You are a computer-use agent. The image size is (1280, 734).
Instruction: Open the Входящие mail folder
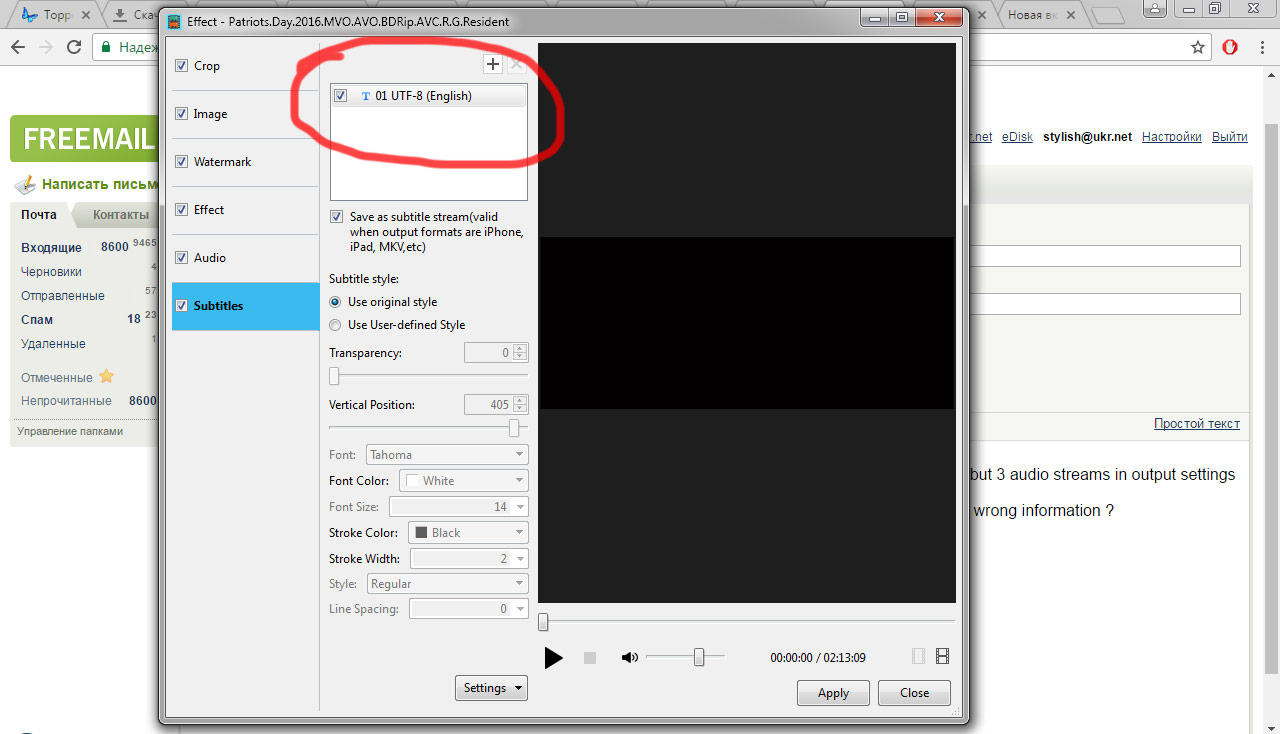(51, 247)
